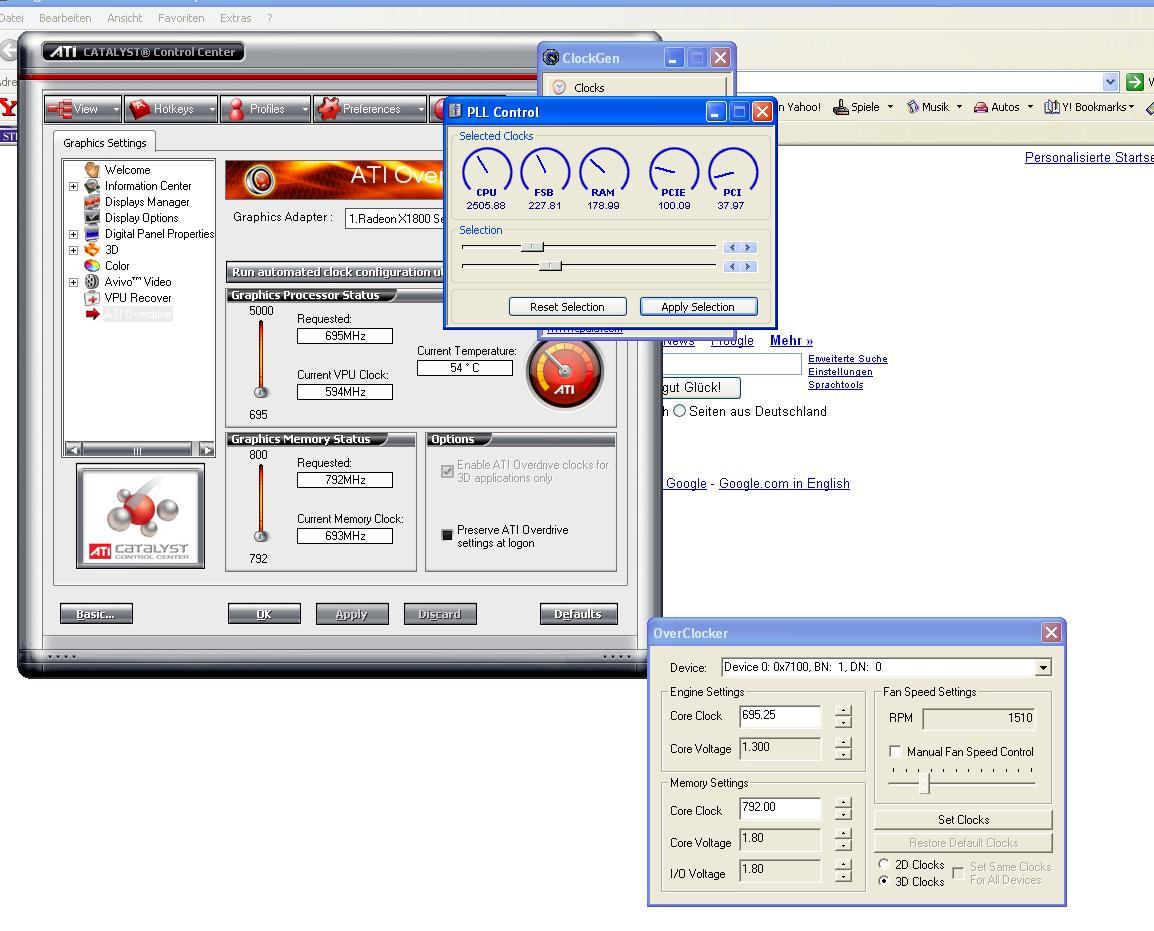Enable Manual Fan Speed Control checkbox

click(x=895, y=751)
